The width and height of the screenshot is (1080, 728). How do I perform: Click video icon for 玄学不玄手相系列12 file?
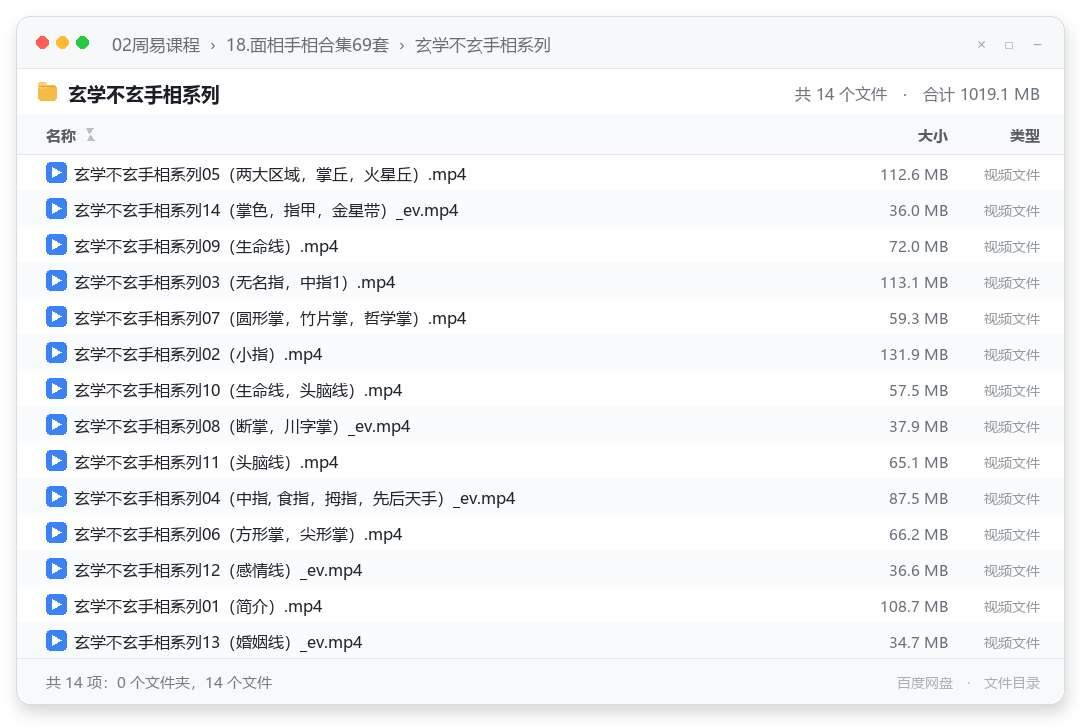[56, 569]
